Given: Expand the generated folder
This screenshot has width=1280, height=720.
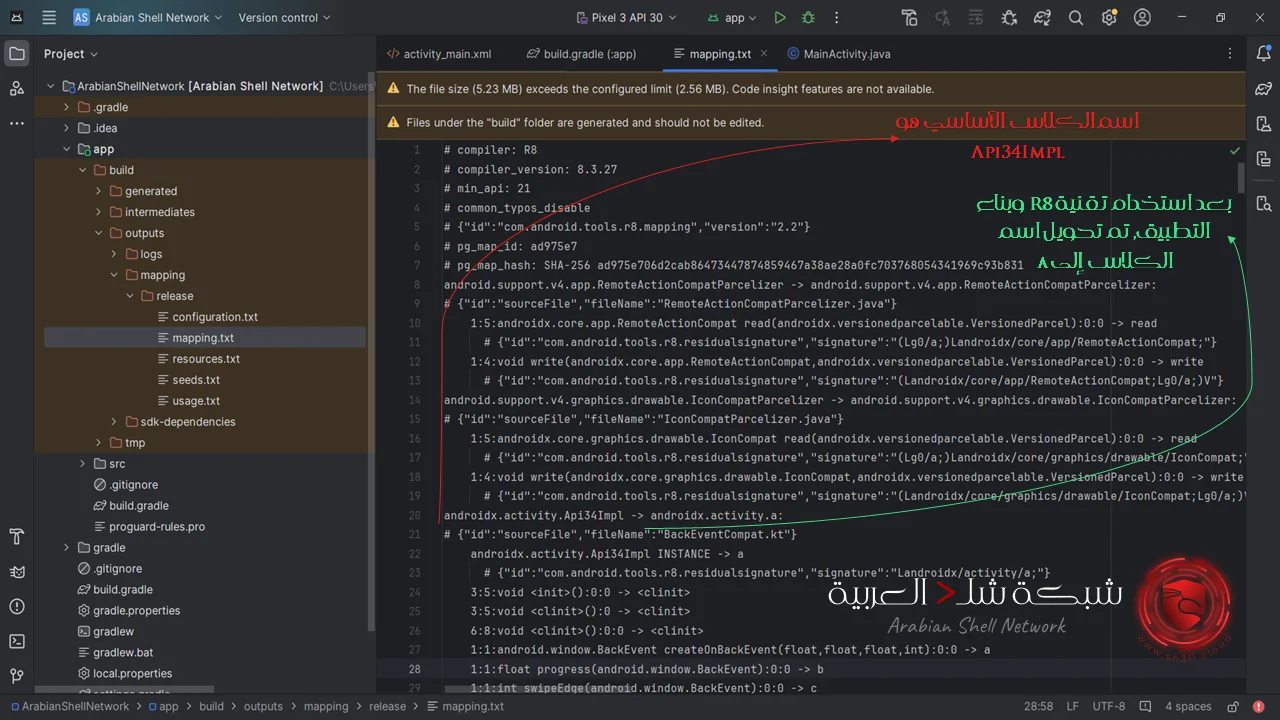Looking at the screenshot, I should pyautogui.click(x=99, y=191).
